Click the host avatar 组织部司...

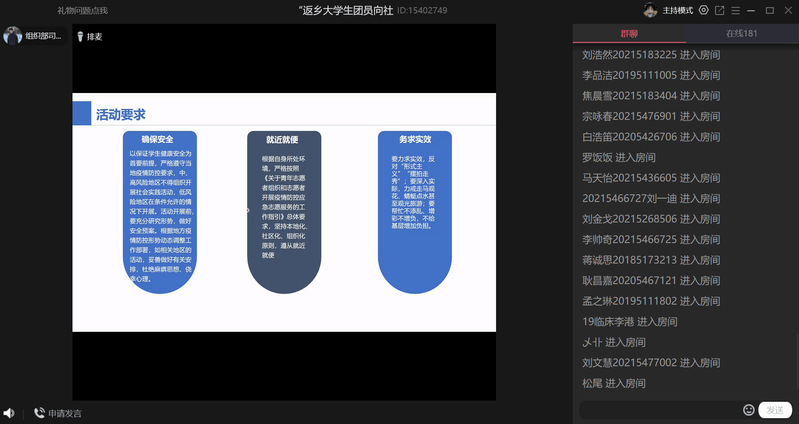point(13,36)
